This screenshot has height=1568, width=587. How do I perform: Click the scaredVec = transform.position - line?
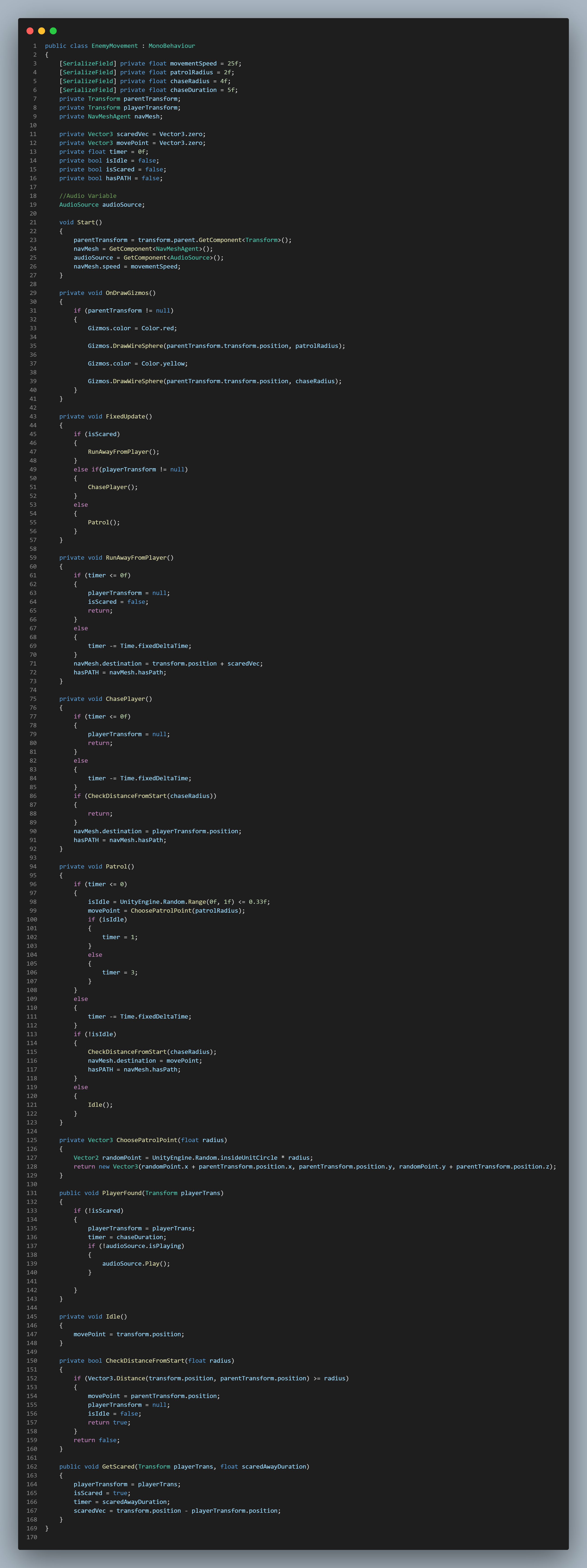click(x=177, y=1511)
